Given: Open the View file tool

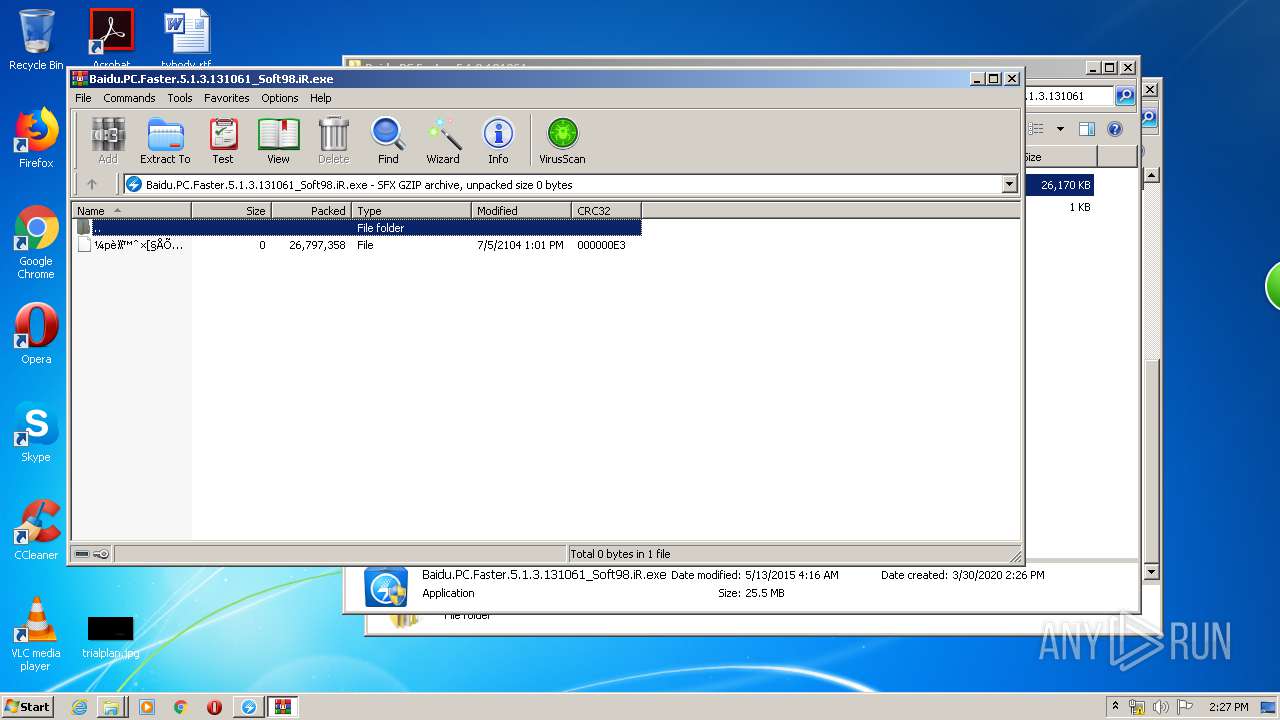Looking at the screenshot, I should click(278, 141).
